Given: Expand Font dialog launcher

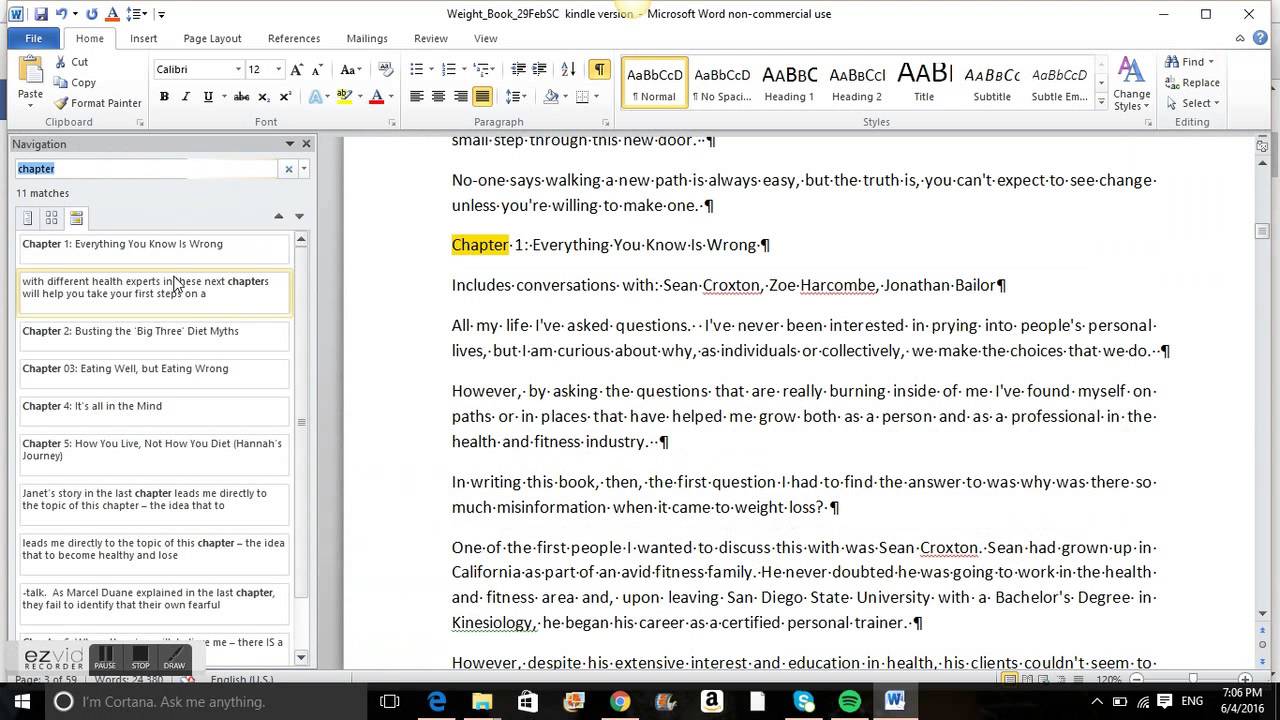Looking at the screenshot, I should click(x=390, y=122).
